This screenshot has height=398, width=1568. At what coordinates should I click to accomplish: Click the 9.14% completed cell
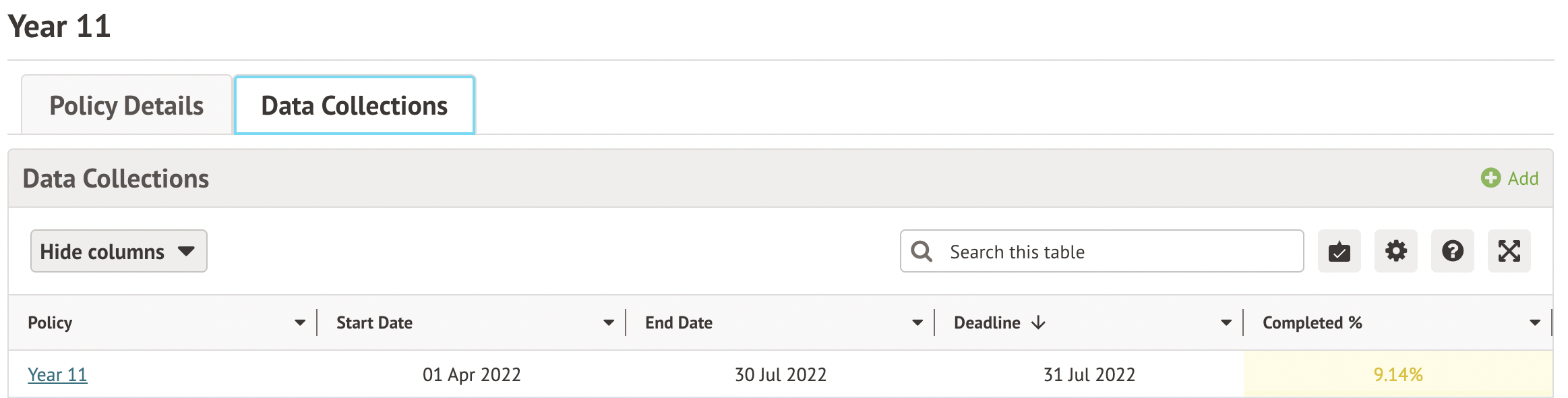tap(1397, 375)
